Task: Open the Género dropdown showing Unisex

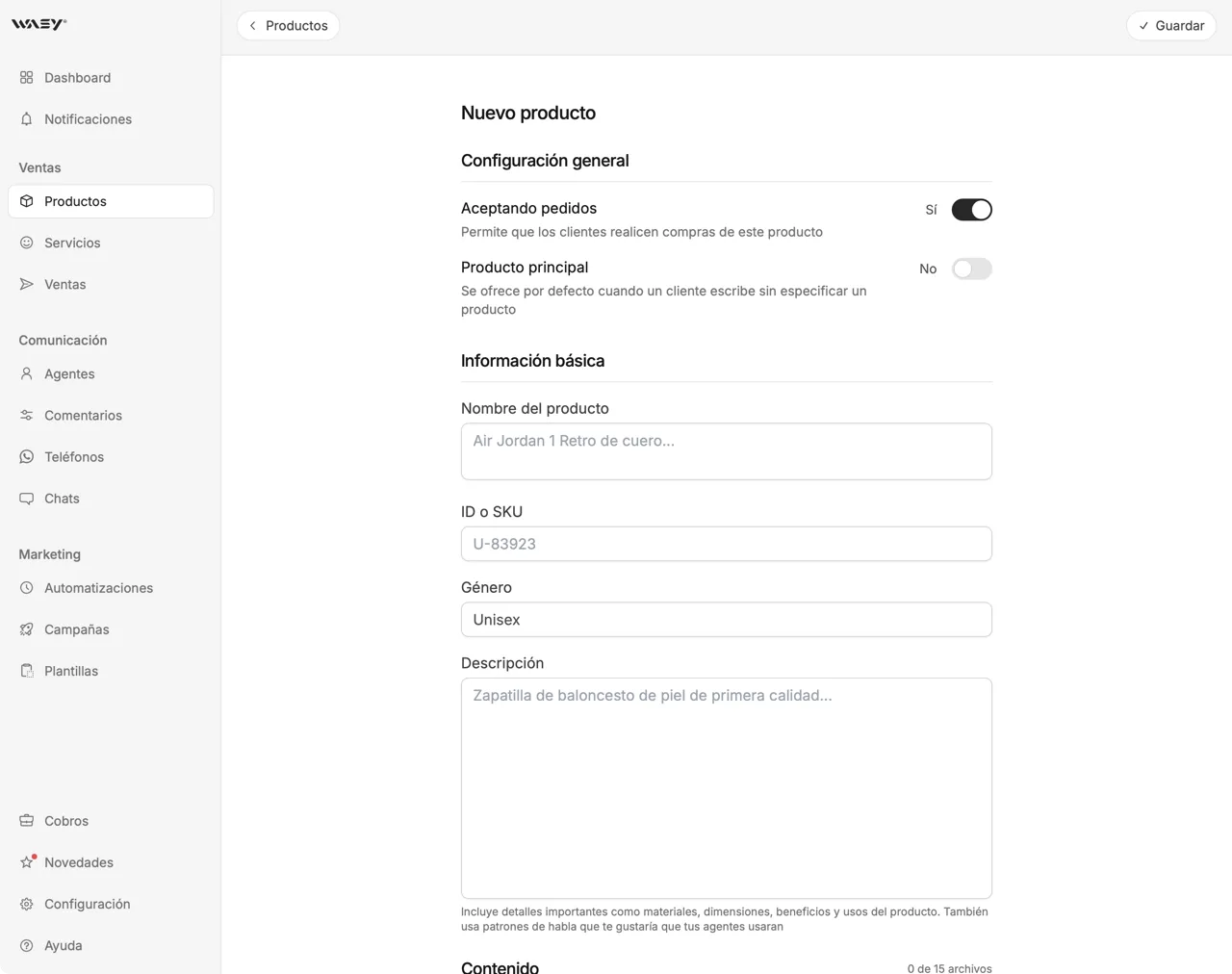Action: (726, 619)
